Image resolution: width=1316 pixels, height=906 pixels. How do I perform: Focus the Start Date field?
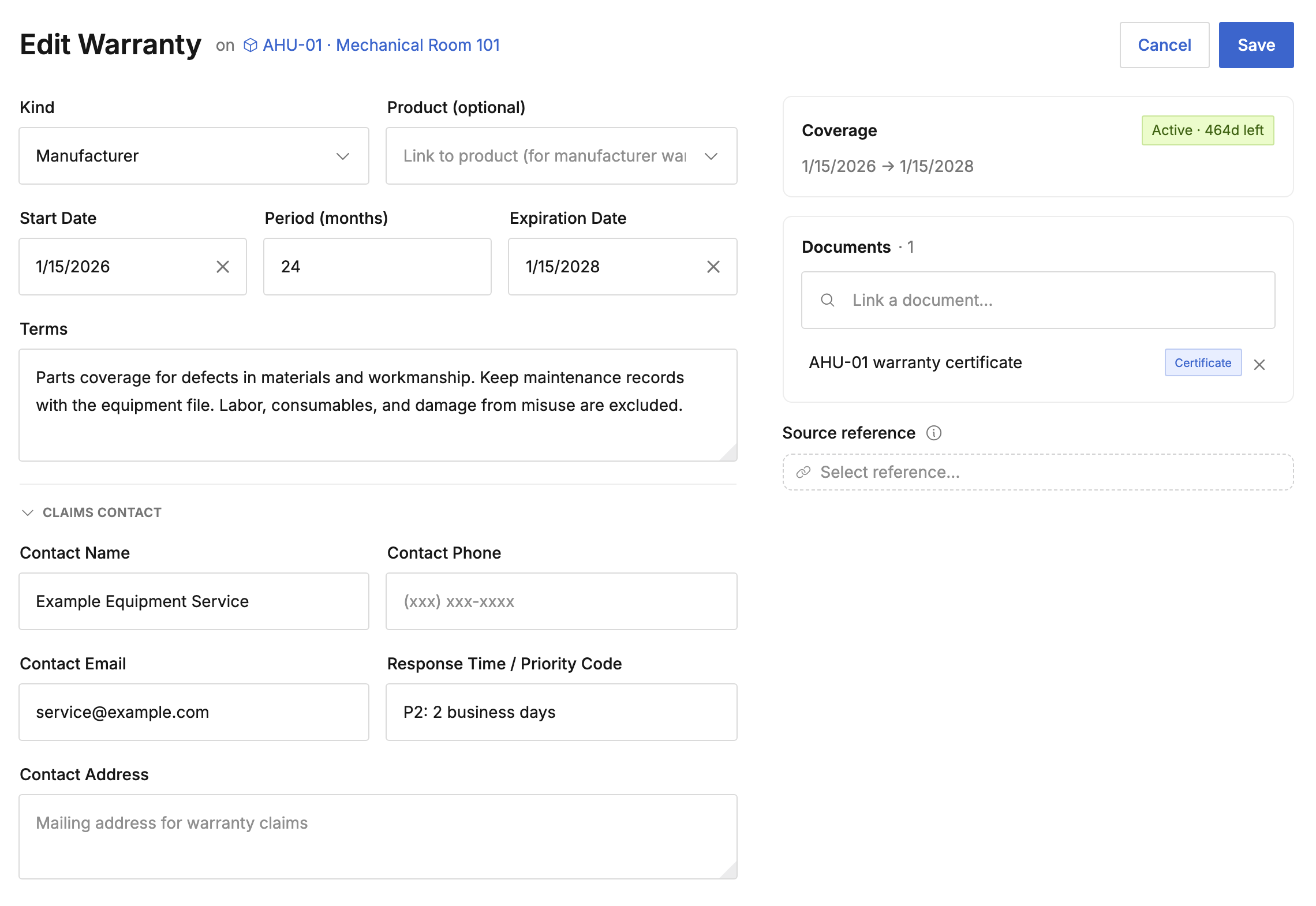coord(133,267)
